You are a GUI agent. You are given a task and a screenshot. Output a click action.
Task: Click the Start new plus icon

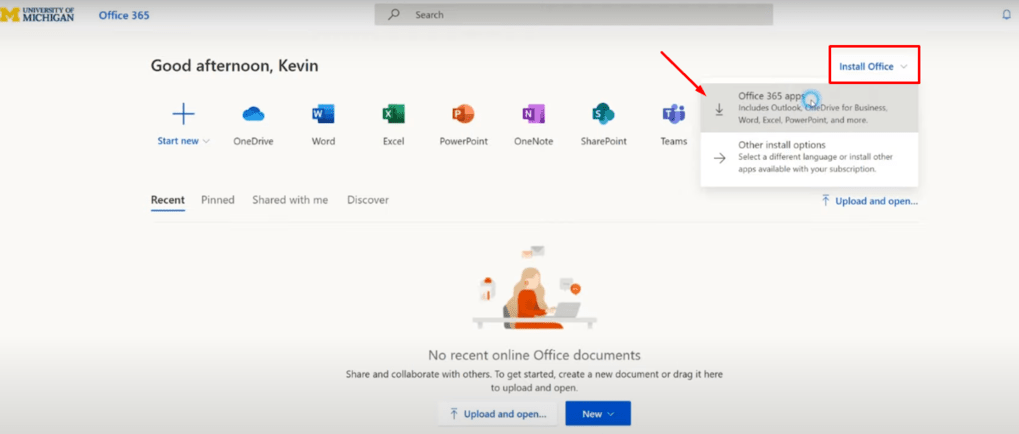tap(183, 114)
